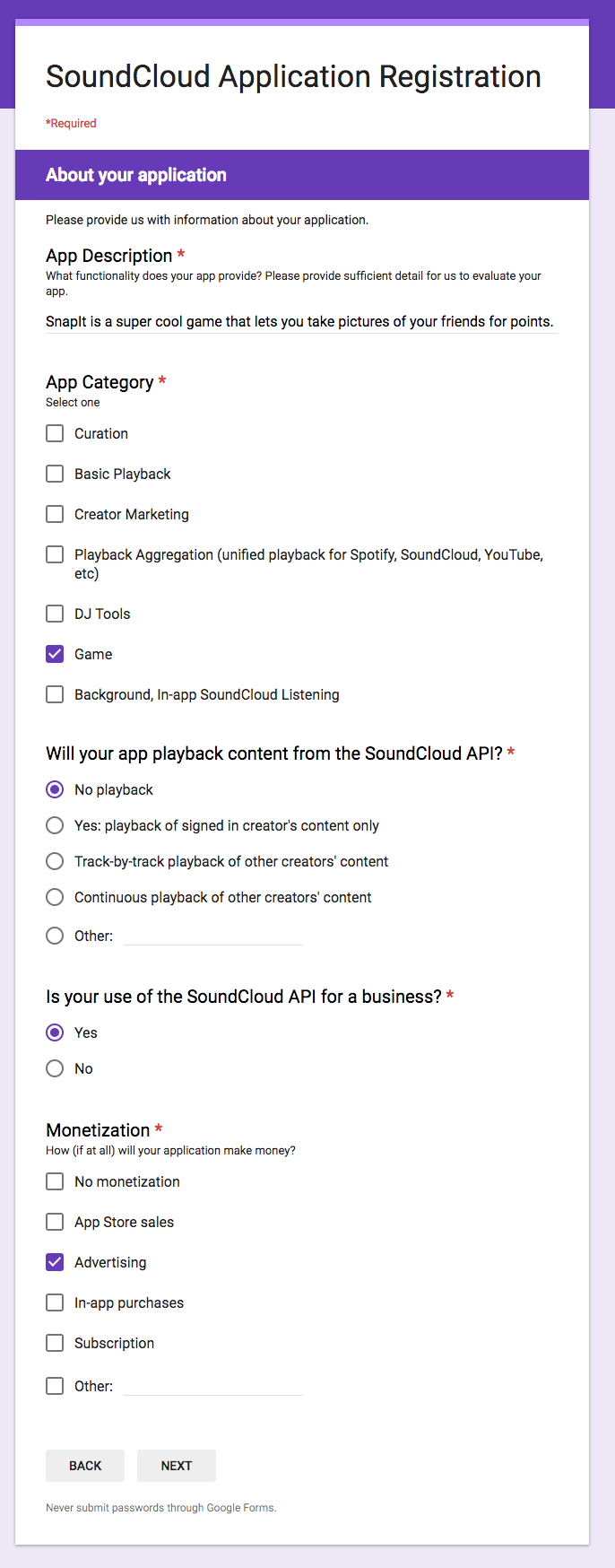The width and height of the screenshot is (615, 1568).
Task: Select No for business use
Action: 55,1068
